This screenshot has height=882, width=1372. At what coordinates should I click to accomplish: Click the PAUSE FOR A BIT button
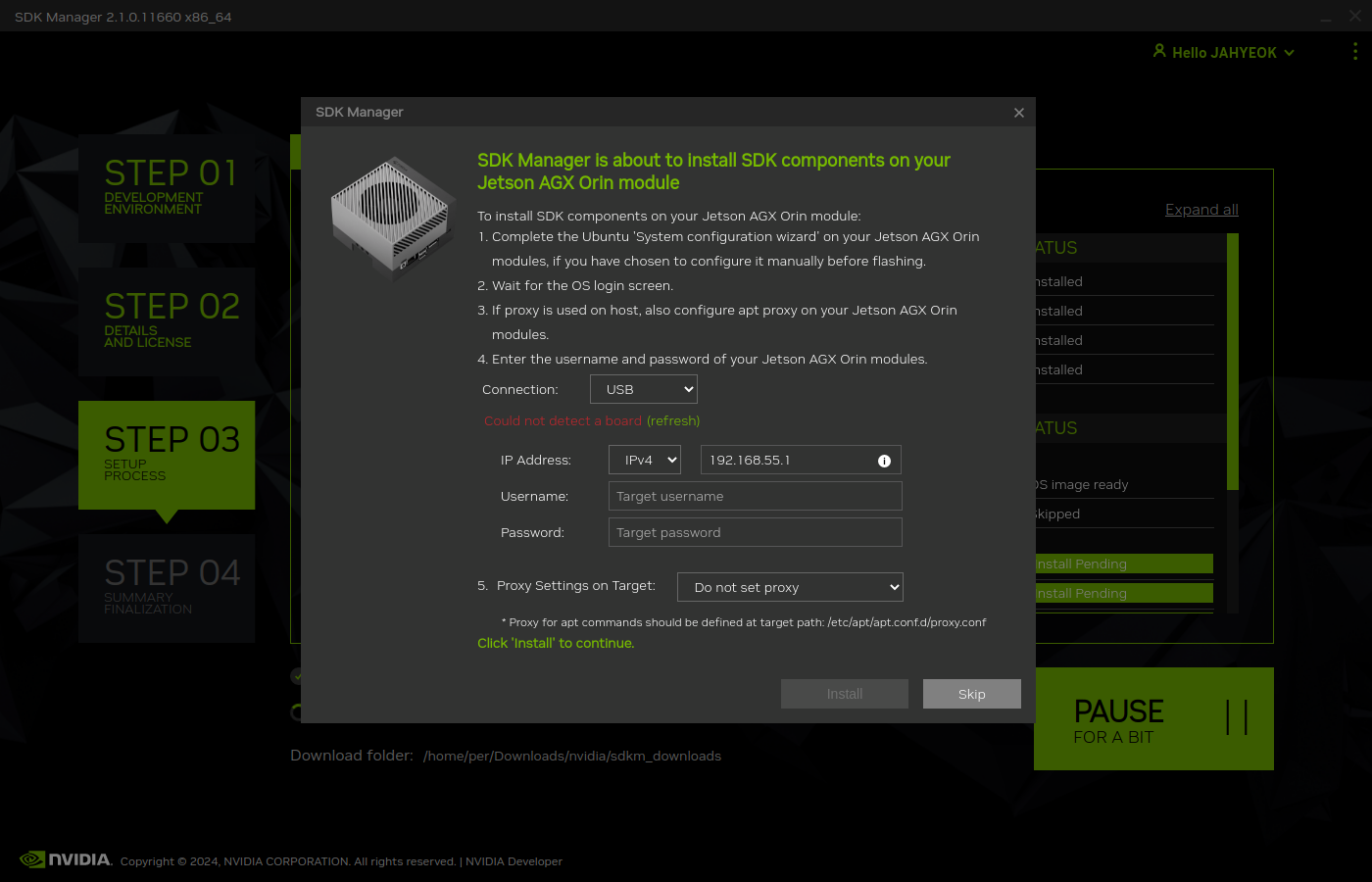pos(1154,718)
